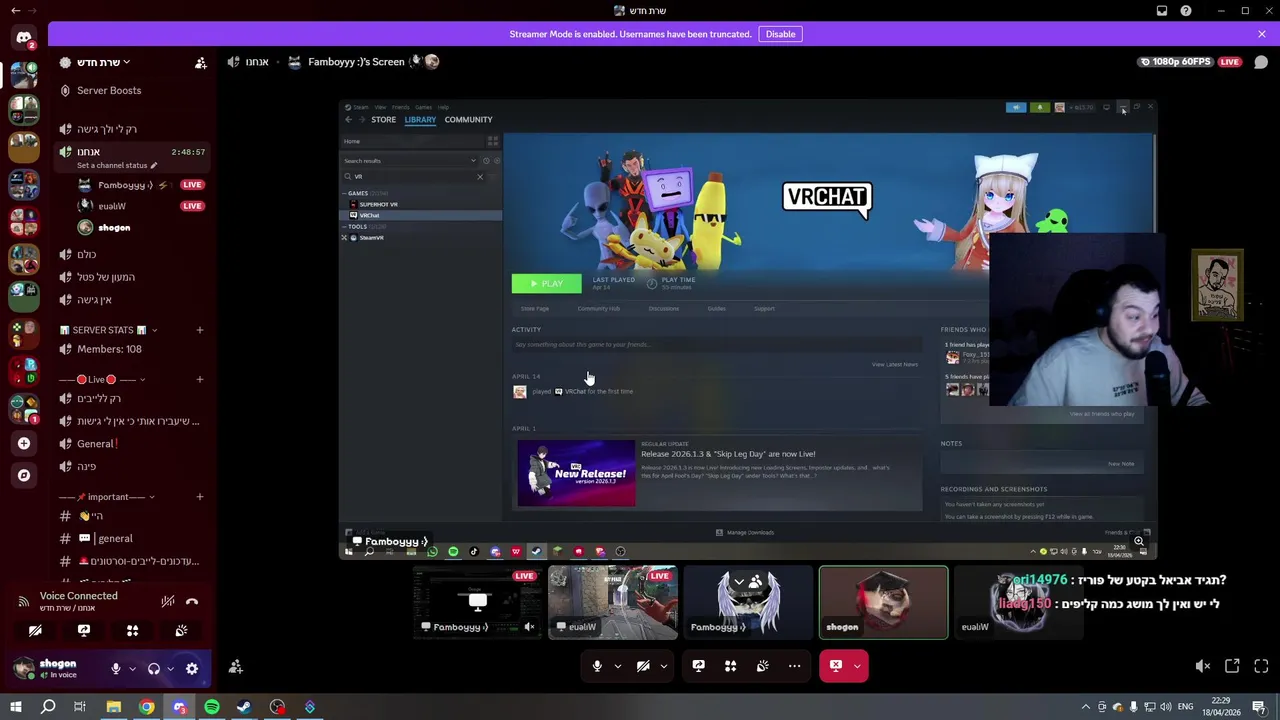This screenshot has width=1280, height=720.
Task: Toggle noise suppression in voice panel
Action: (168, 601)
